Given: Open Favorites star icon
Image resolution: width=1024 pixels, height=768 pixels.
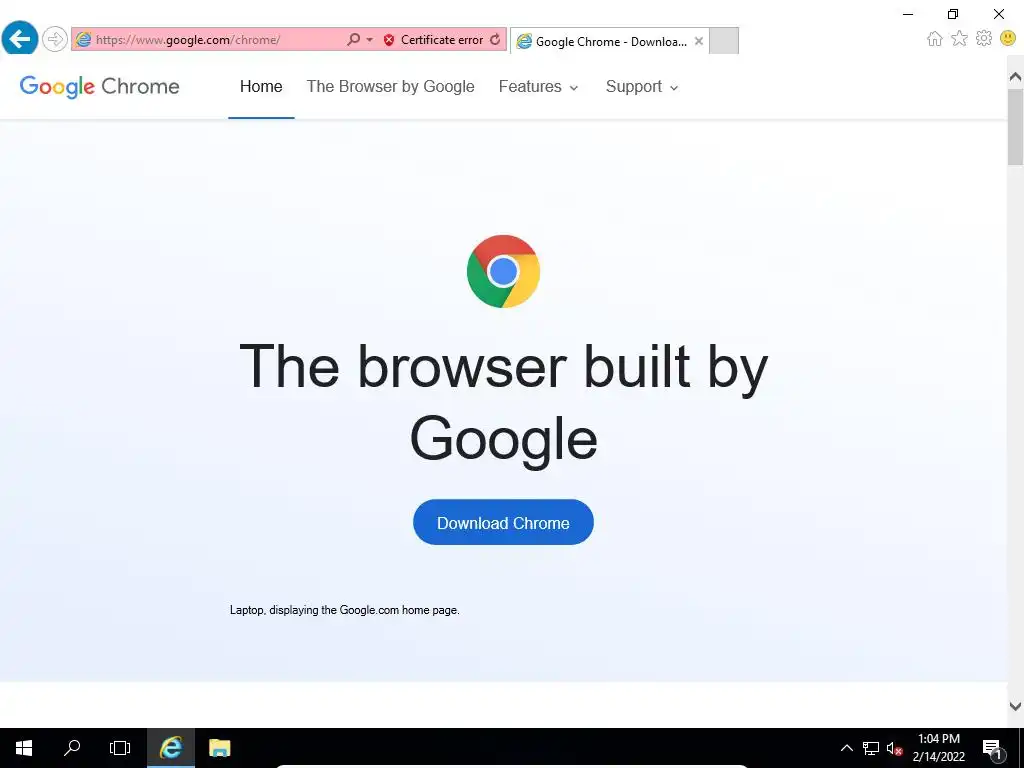Looking at the screenshot, I should [959, 38].
